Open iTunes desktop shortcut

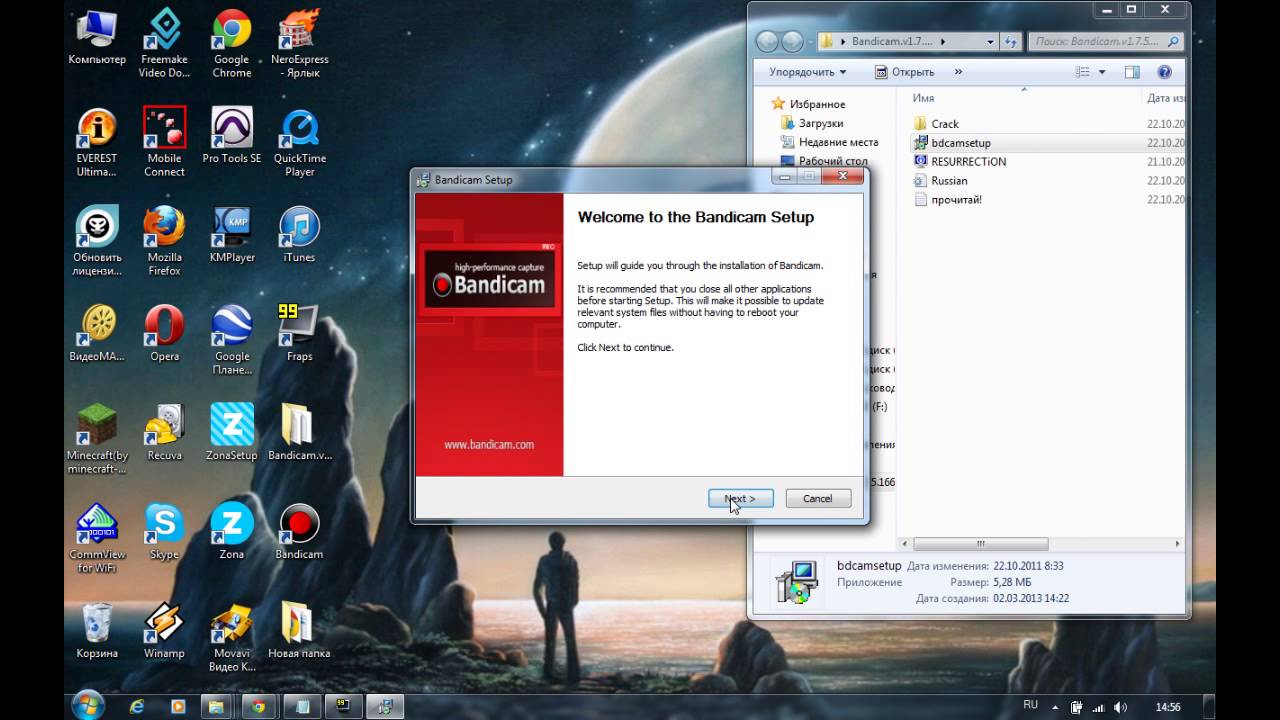pos(299,235)
